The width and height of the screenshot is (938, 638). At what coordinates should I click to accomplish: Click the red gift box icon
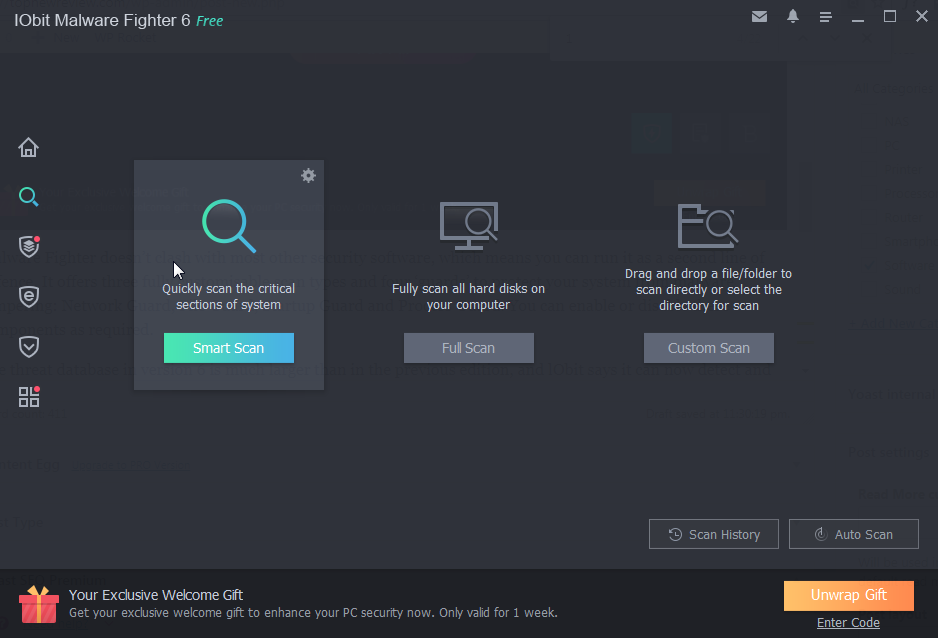click(x=39, y=604)
